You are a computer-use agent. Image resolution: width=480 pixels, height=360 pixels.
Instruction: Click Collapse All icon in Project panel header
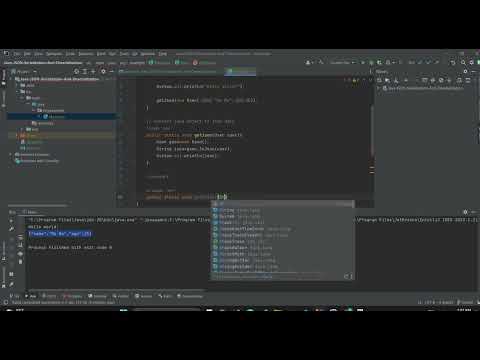click(93, 72)
